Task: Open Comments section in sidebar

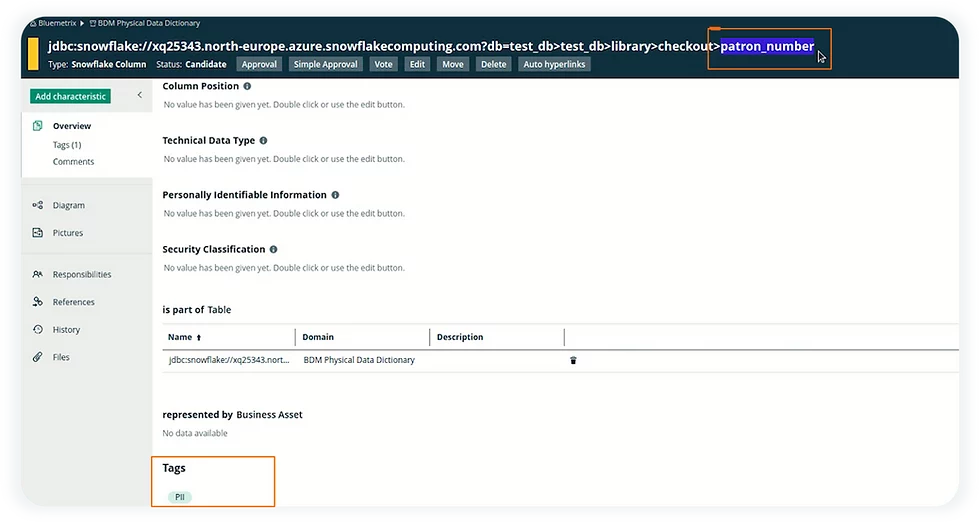Action: click(x=73, y=162)
